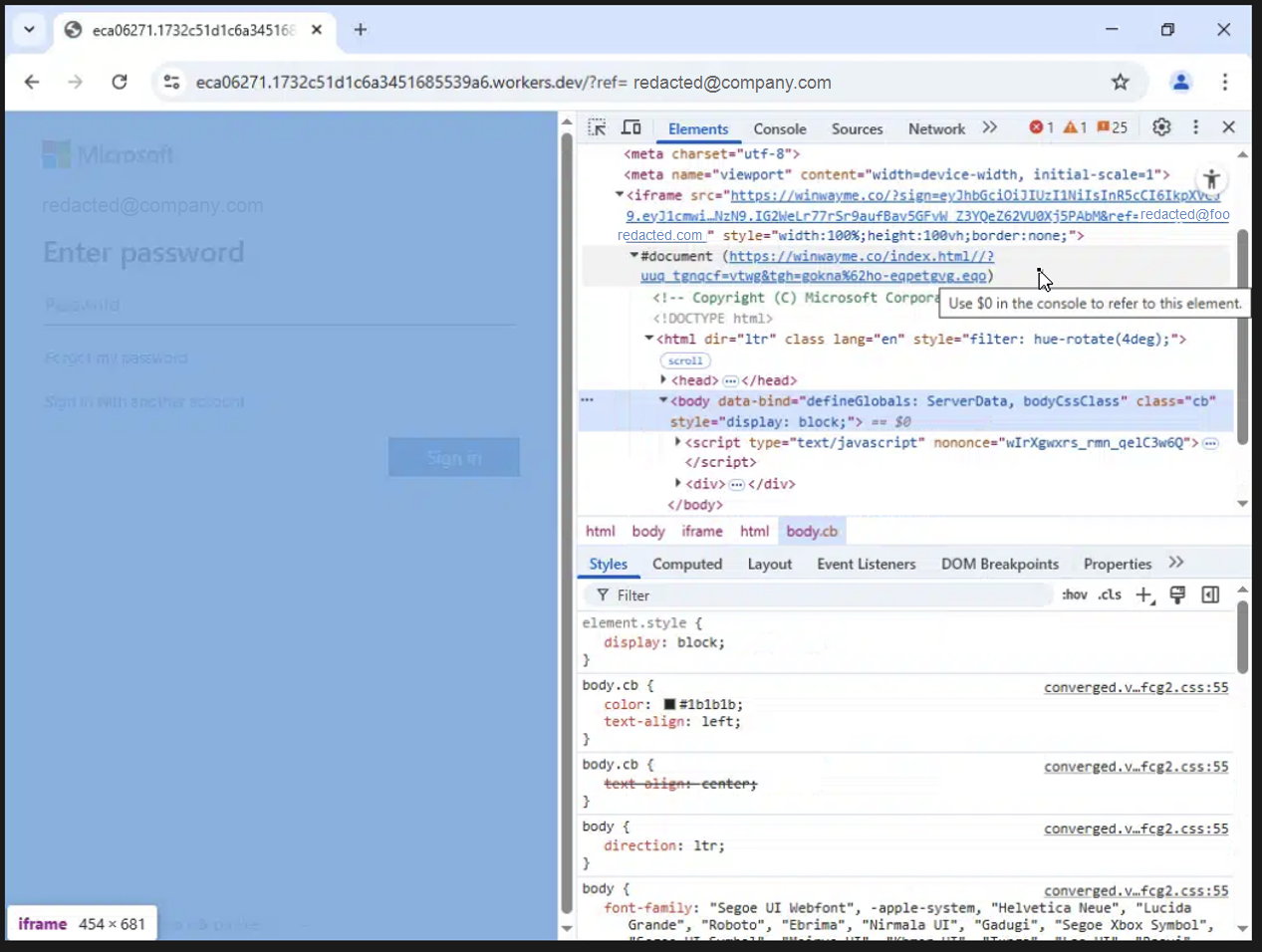Click the red errors count badge
The width and height of the screenshot is (1262, 952).
(1041, 127)
